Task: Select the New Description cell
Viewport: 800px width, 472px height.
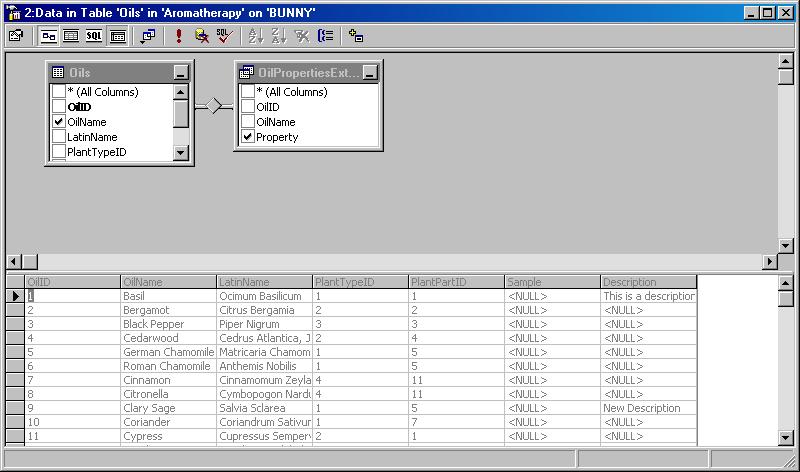Action: click(x=648, y=409)
